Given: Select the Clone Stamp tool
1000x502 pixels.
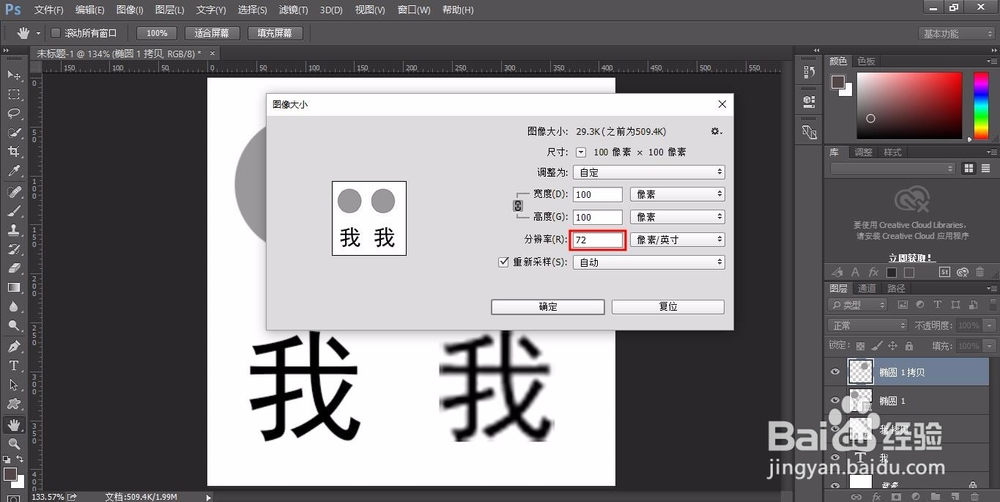Looking at the screenshot, I should click(13, 230).
